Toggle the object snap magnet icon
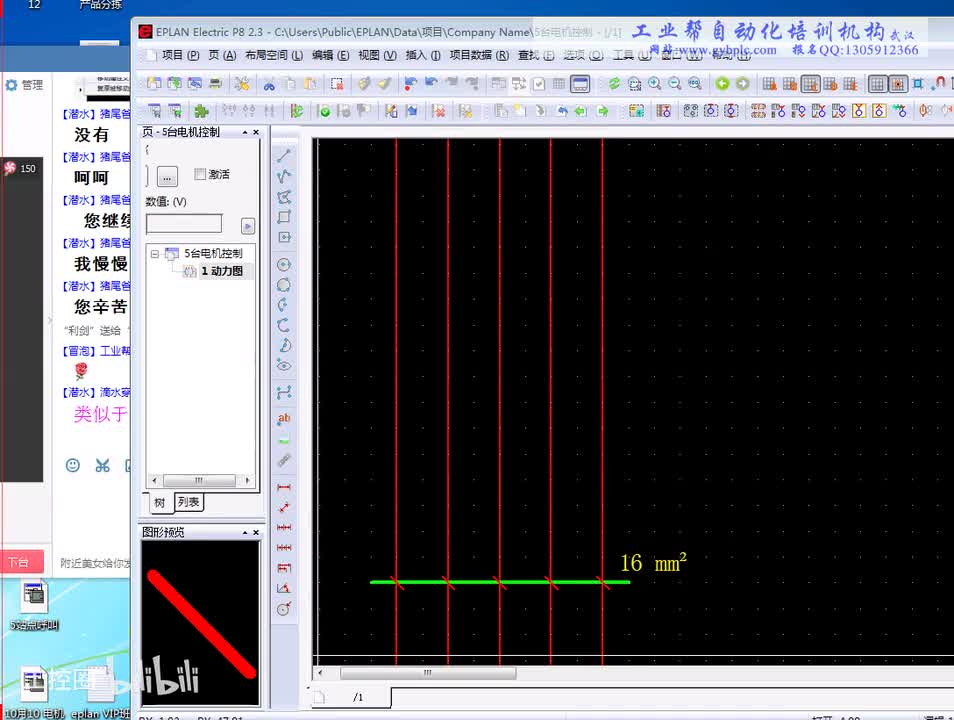The image size is (954, 720). pyautogui.click(x=938, y=83)
